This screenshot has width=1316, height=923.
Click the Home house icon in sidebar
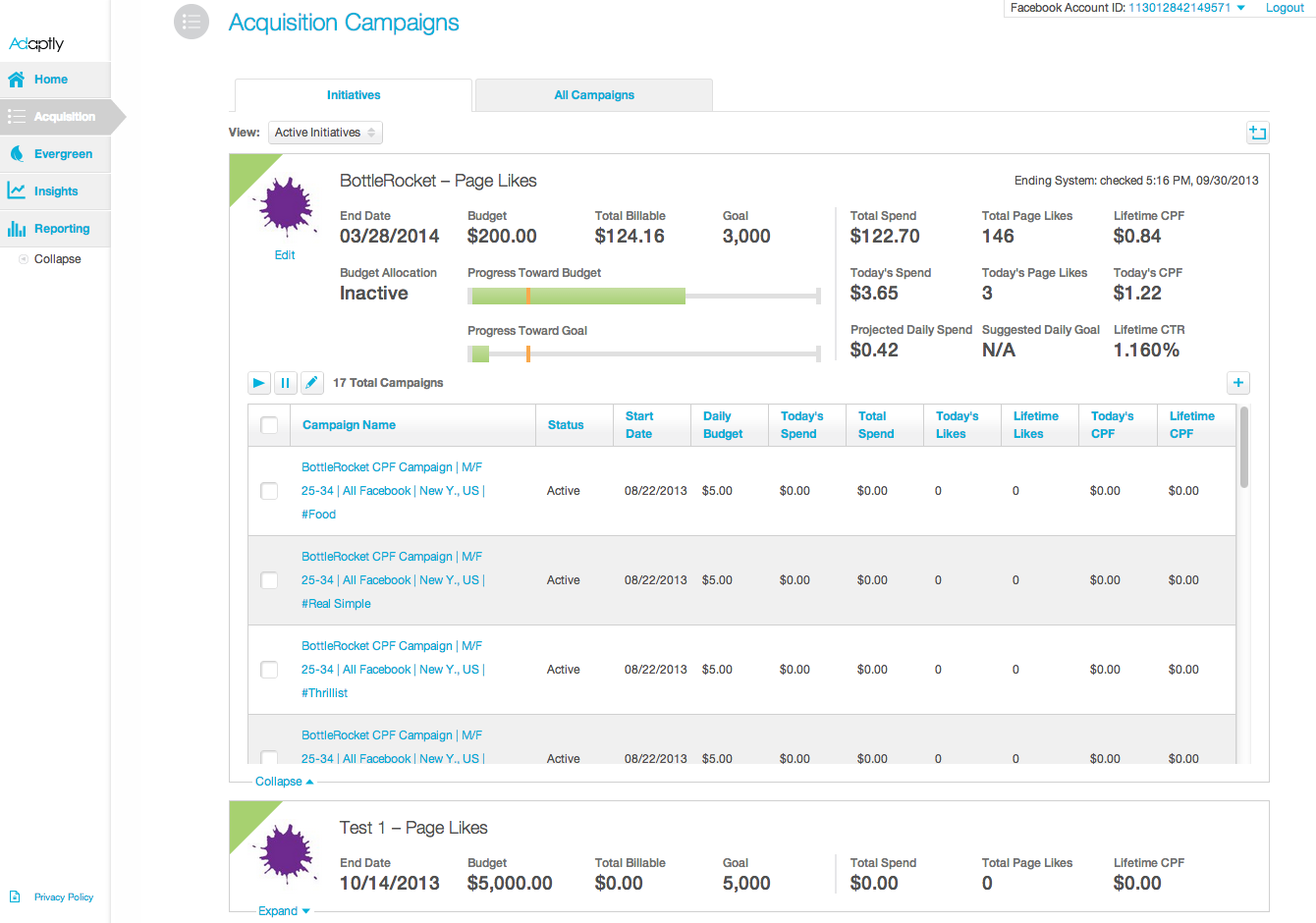pos(17,80)
